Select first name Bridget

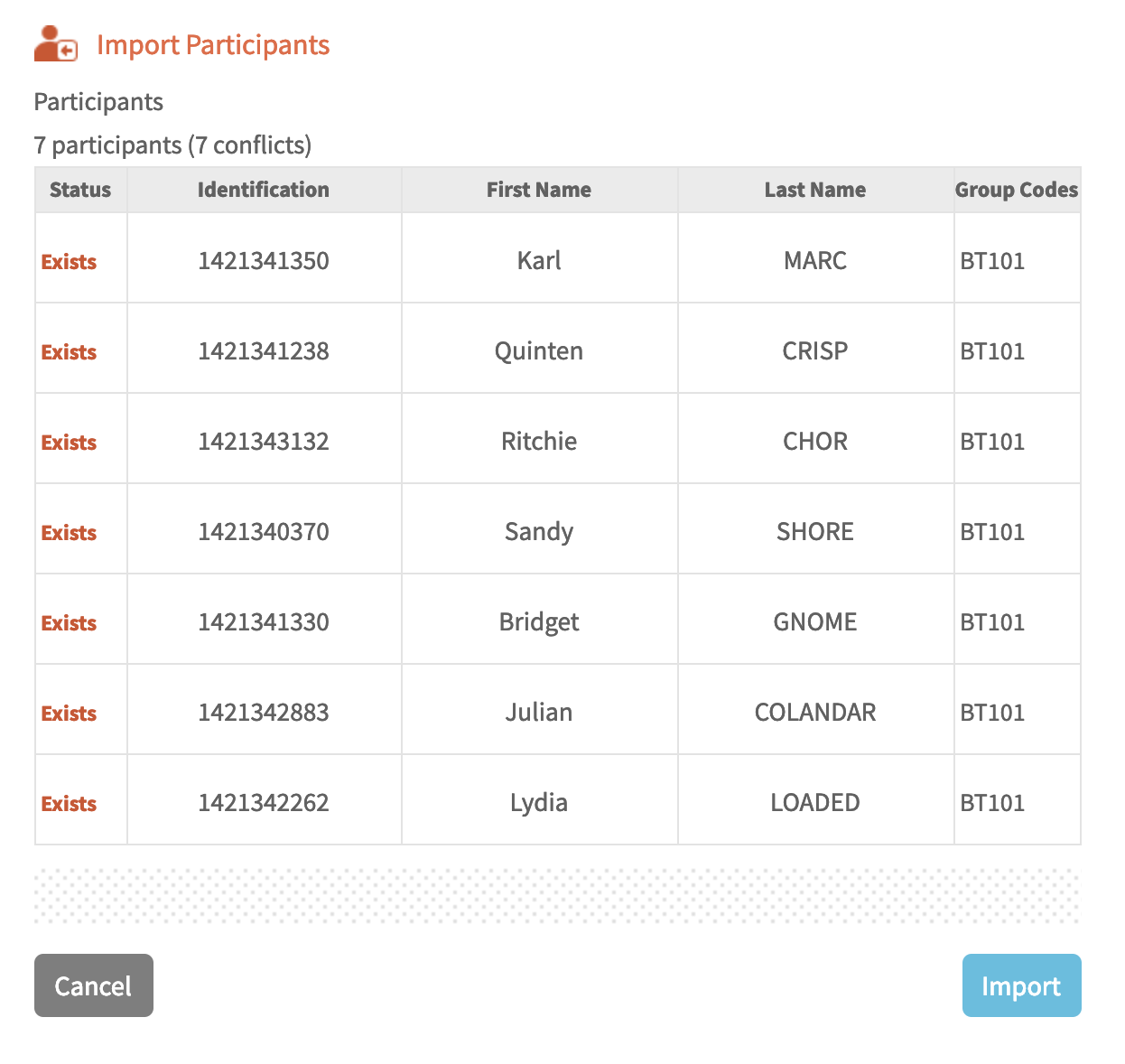click(x=539, y=622)
